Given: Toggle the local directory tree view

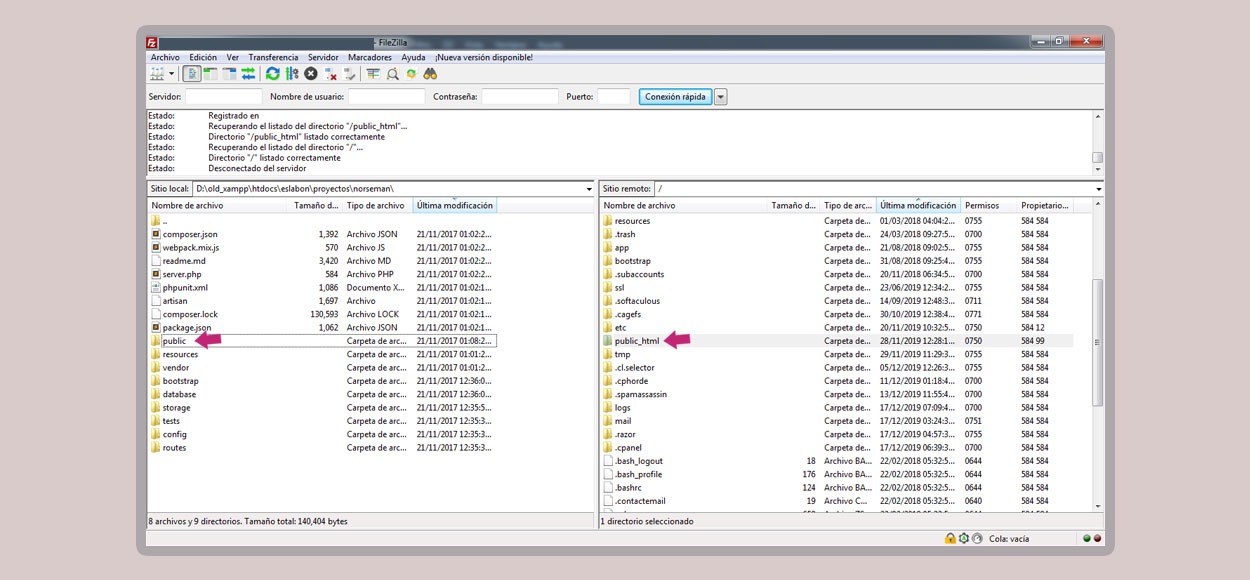Looking at the screenshot, I should [211, 74].
